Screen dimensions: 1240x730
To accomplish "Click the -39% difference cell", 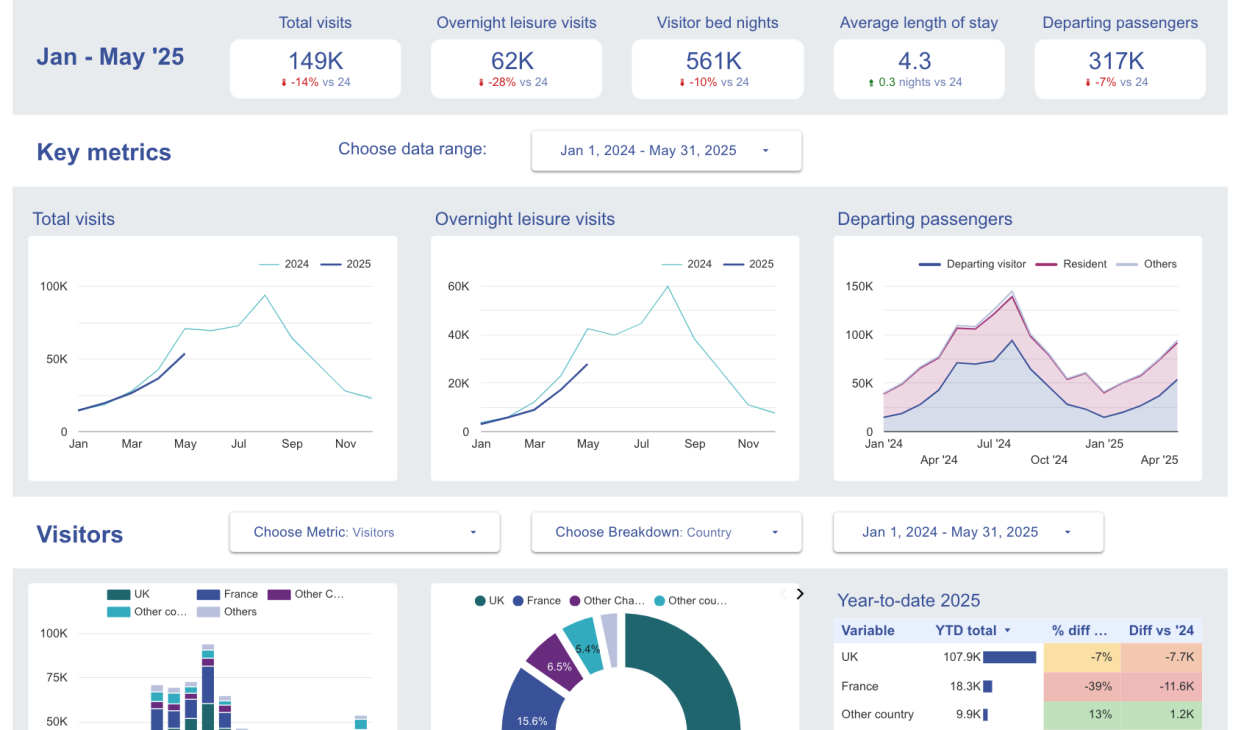I will [1082, 686].
